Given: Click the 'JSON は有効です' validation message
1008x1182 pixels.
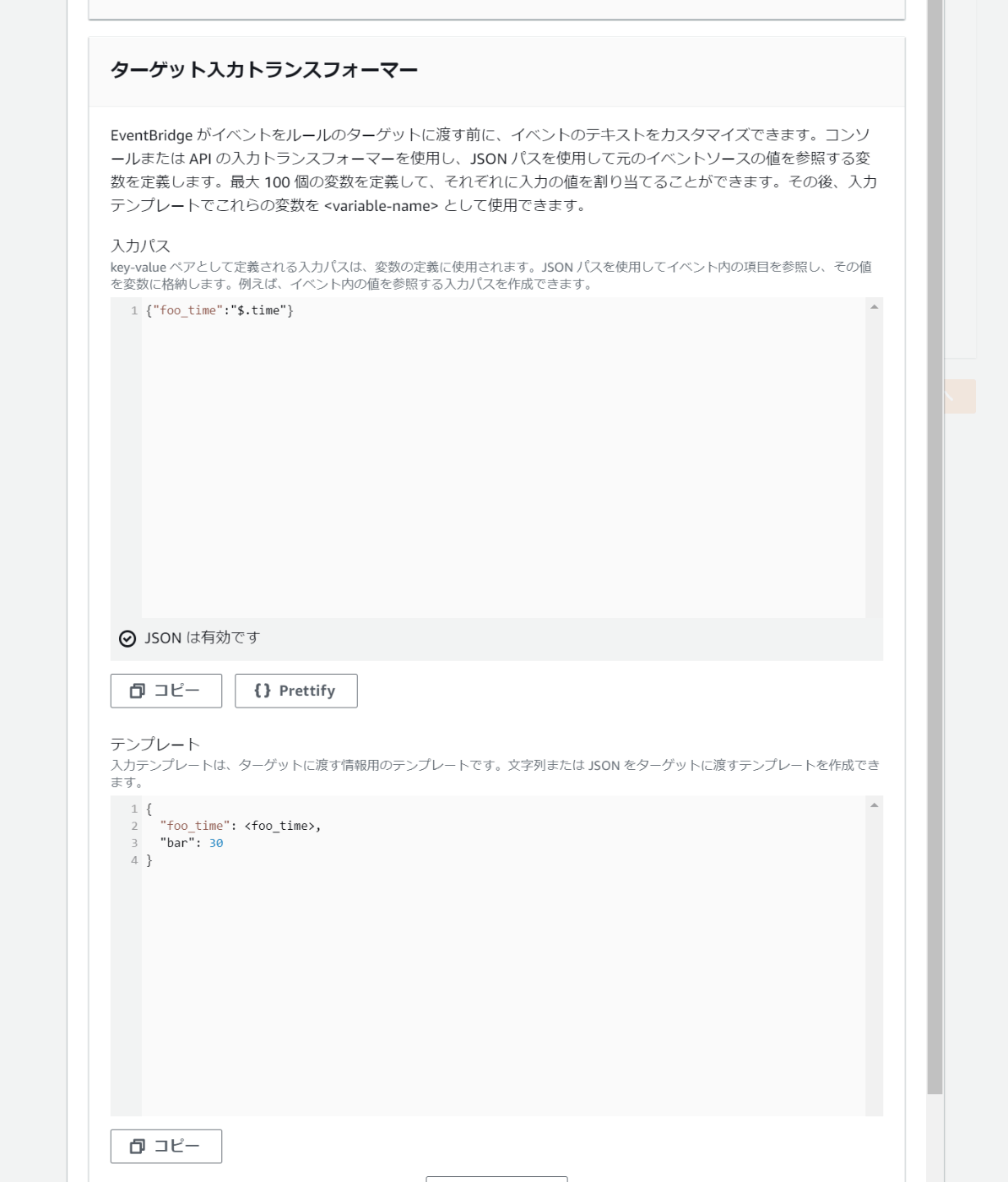Looking at the screenshot, I should pos(202,638).
